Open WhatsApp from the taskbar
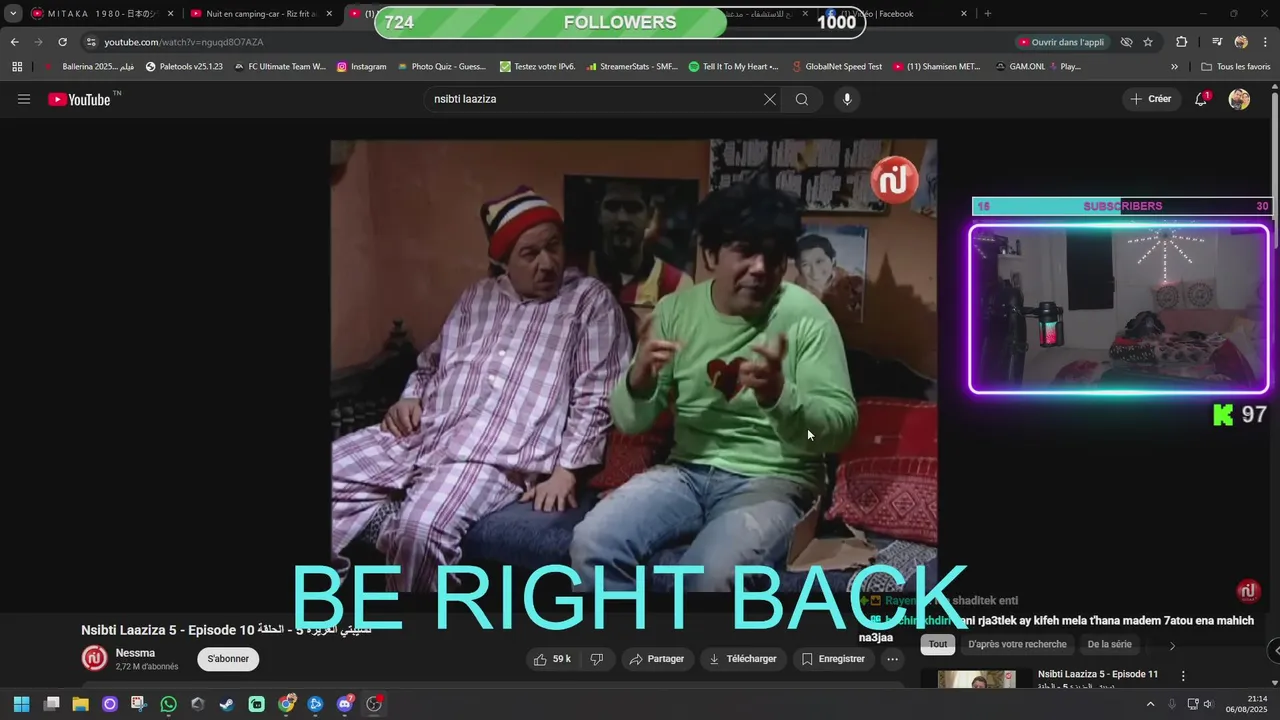This screenshot has height=720, width=1280. point(168,704)
